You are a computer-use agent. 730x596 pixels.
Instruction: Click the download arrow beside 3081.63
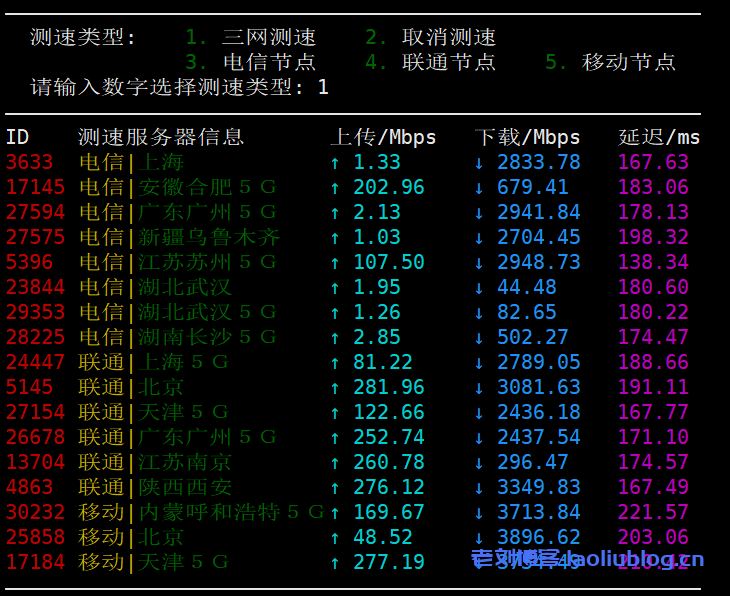point(479,387)
